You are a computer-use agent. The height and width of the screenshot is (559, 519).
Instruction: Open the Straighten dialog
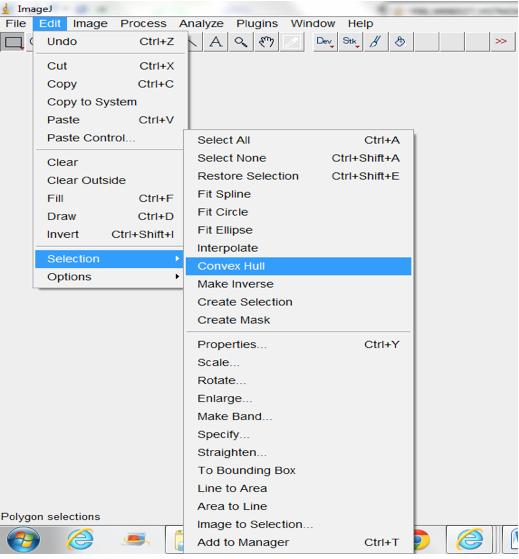[x=298, y=452]
